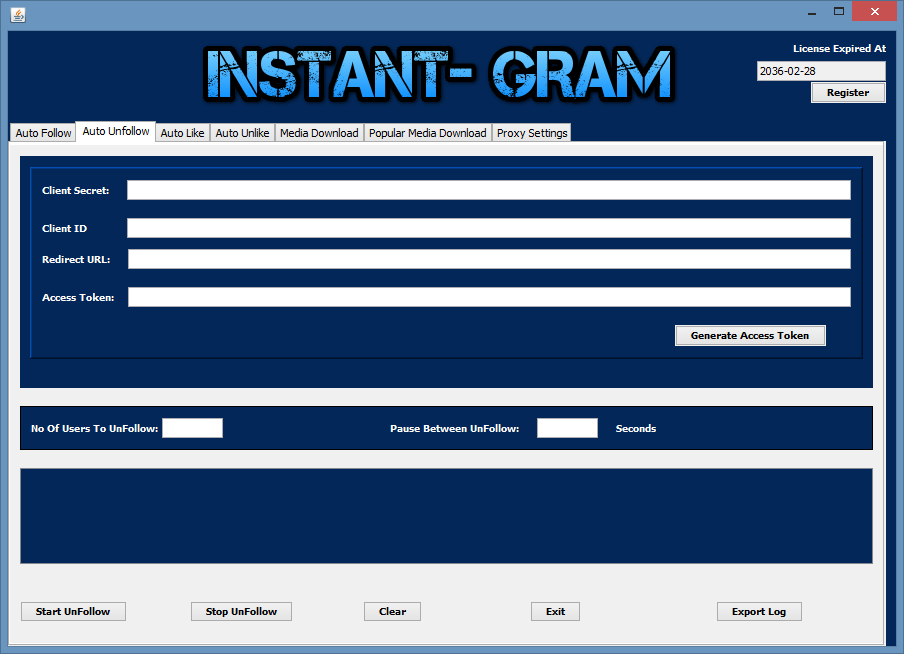904x654 pixels.
Task: Click the Stop UnFollow button
Action: 241,611
